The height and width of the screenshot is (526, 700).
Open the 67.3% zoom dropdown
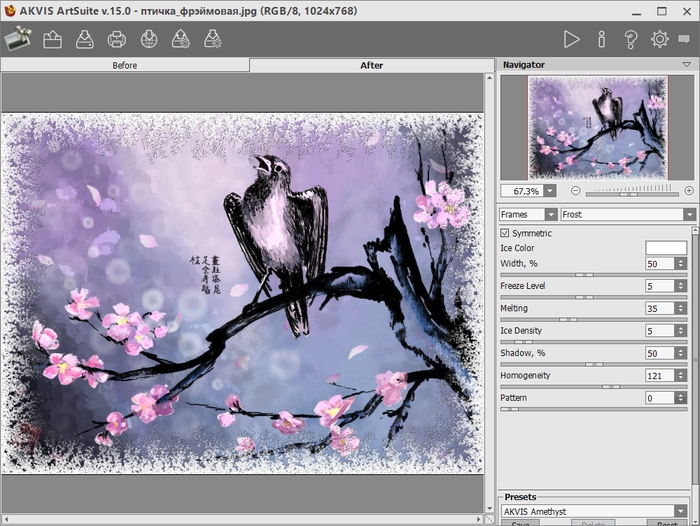[550, 191]
